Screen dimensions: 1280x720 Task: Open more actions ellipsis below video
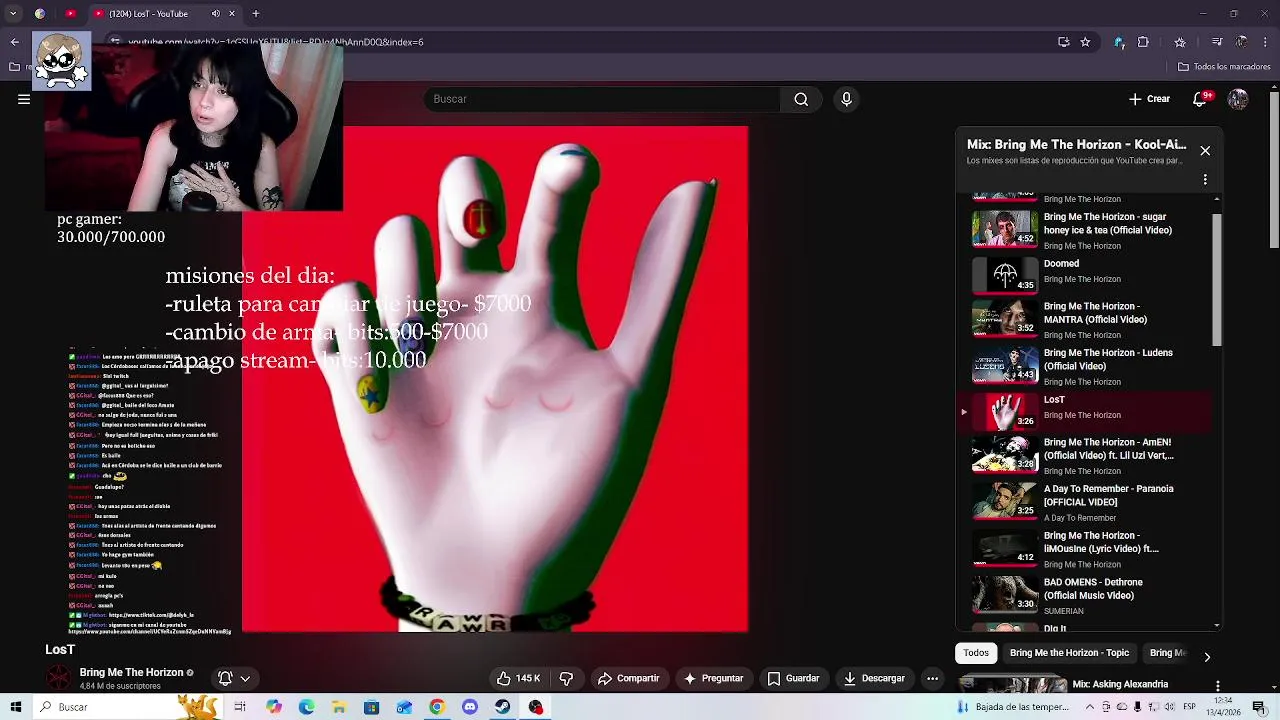(x=932, y=678)
